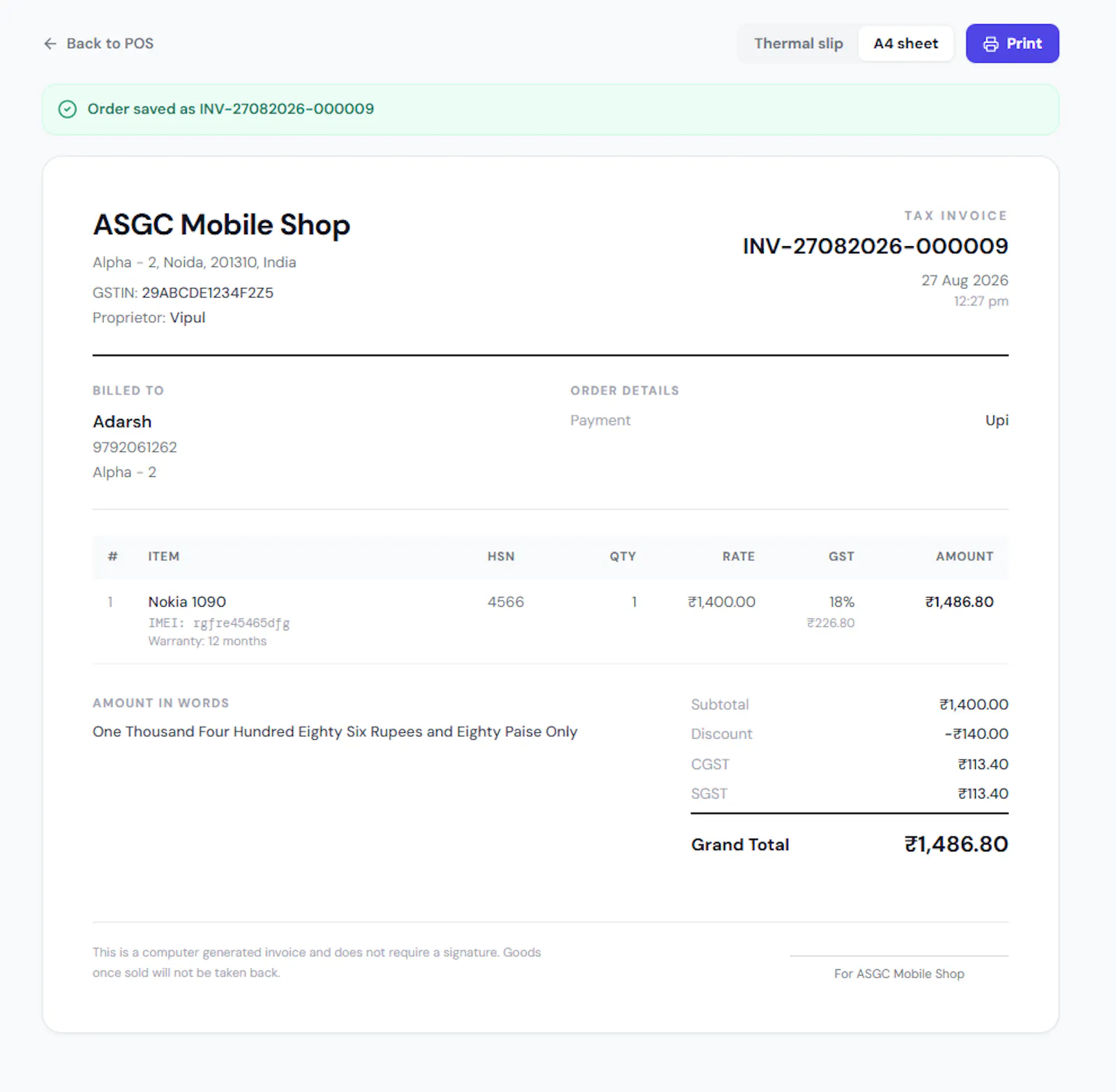The height and width of the screenshot is (1092, 1116).
Task: Select GSTIN 29ABCDE1234F2Z5
Action: point(183,292)
